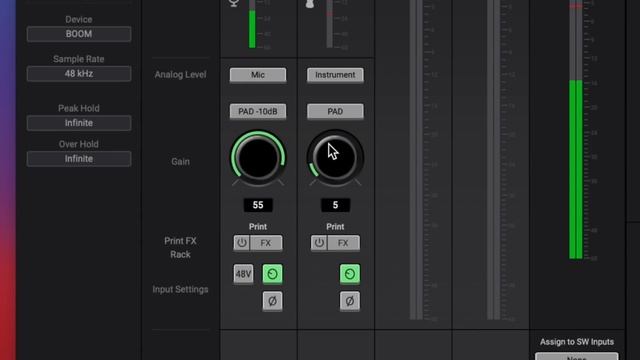Click the Assign to SW Inputs label
The width and height of the screenshot is (640, 360).
(x=577, y=342)
